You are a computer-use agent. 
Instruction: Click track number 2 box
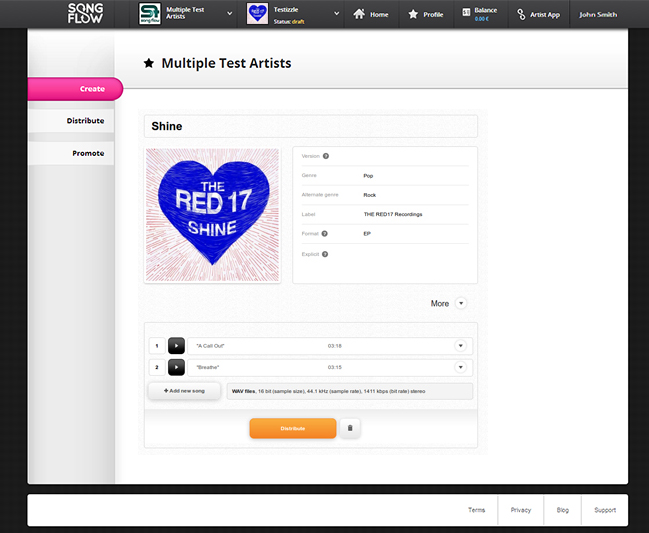click(x=157, y=367)
